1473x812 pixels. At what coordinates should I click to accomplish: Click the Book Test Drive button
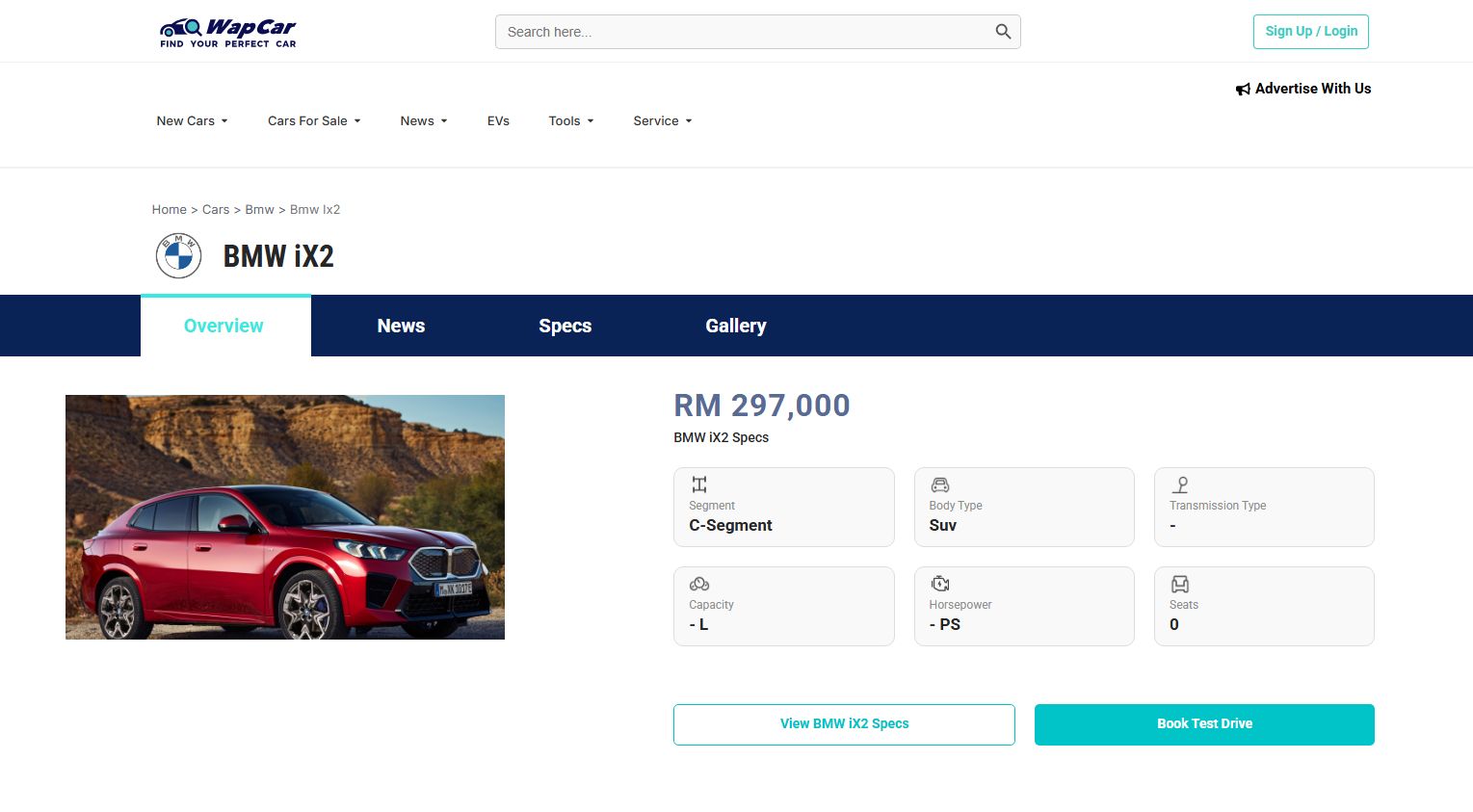coord(1203,724)
